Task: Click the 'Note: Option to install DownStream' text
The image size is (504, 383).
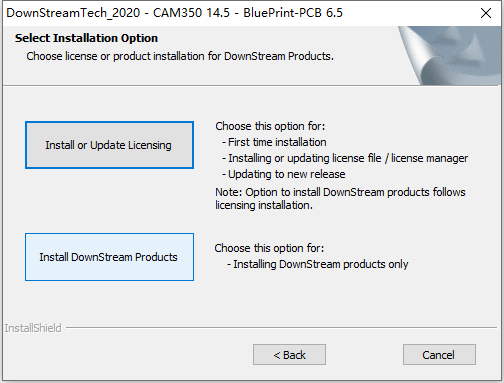Action: 340,192
